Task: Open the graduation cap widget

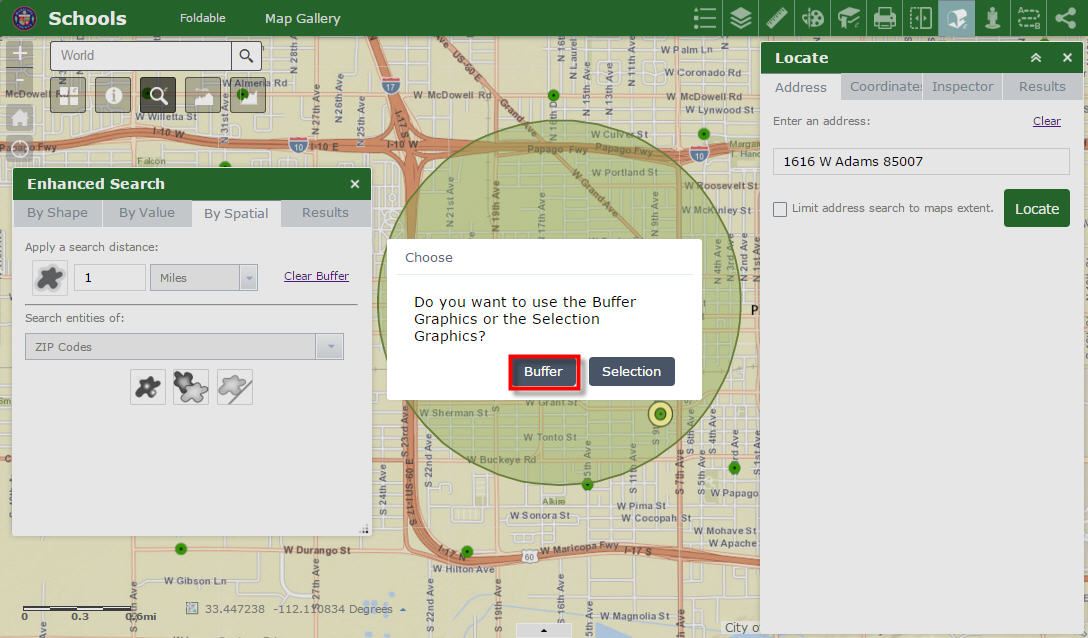Action: pyautogui.click(x=849, y=18)
